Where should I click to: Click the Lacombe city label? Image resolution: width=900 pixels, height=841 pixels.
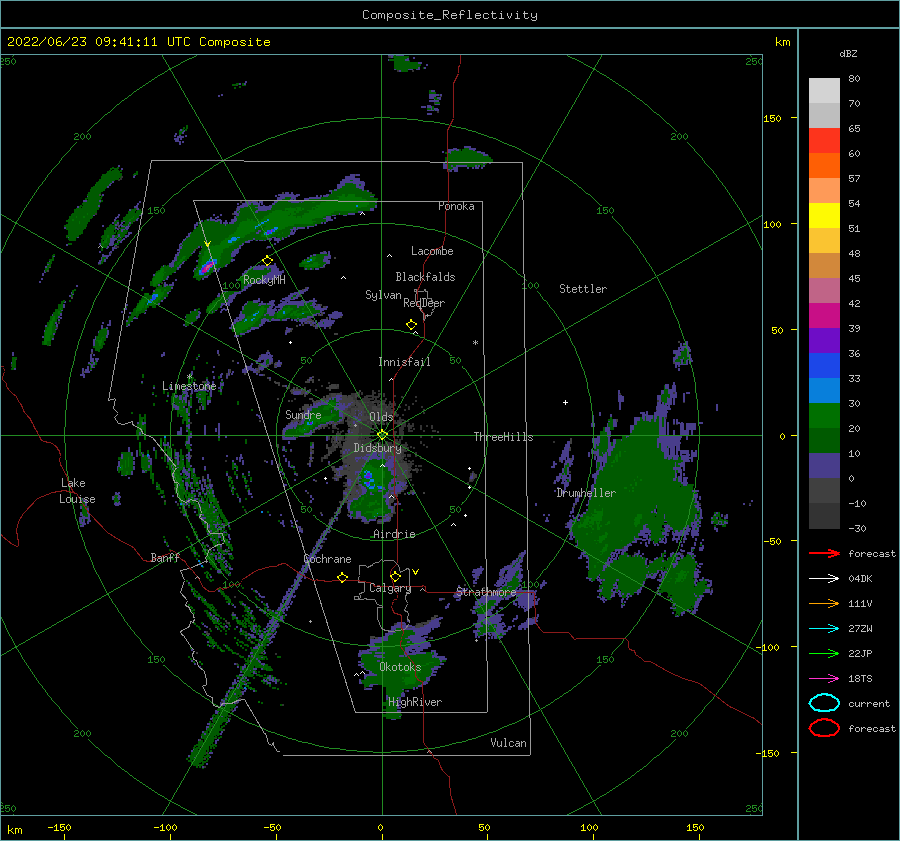click(x=432, y=251)
